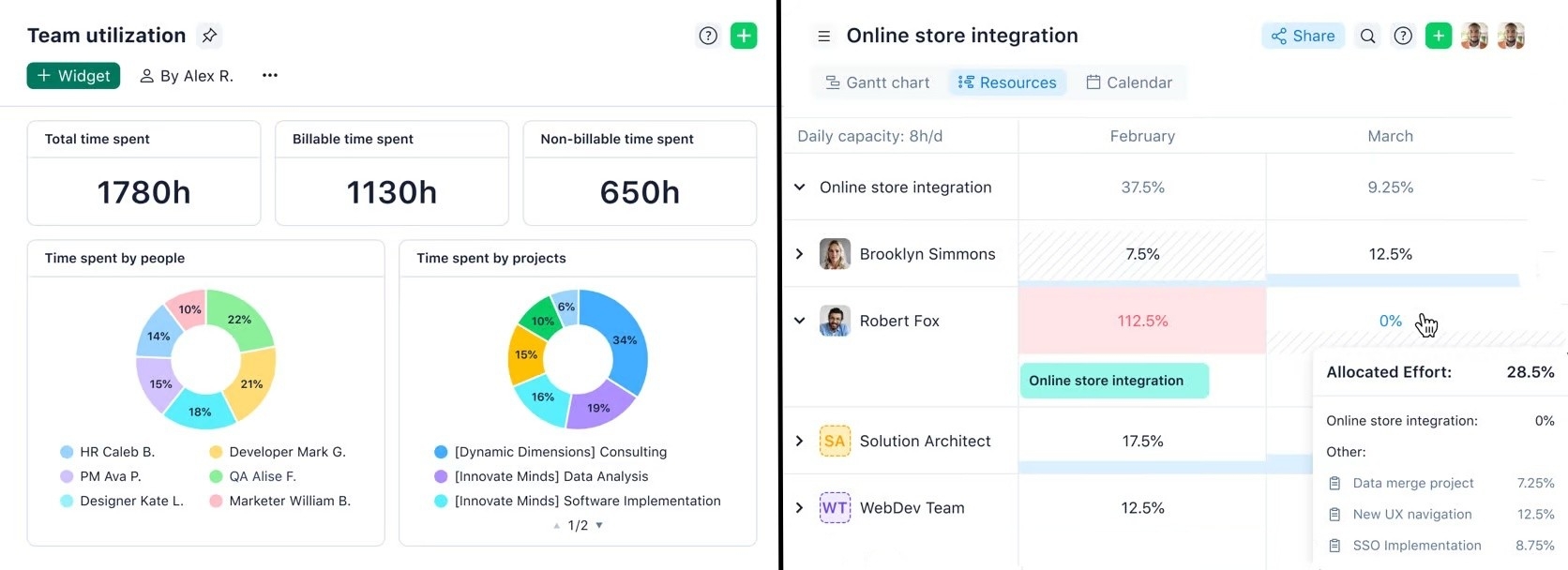Select the Online store integration task bar
The height and width of the screenshot is (570, 1568).
pos(1114,381)
